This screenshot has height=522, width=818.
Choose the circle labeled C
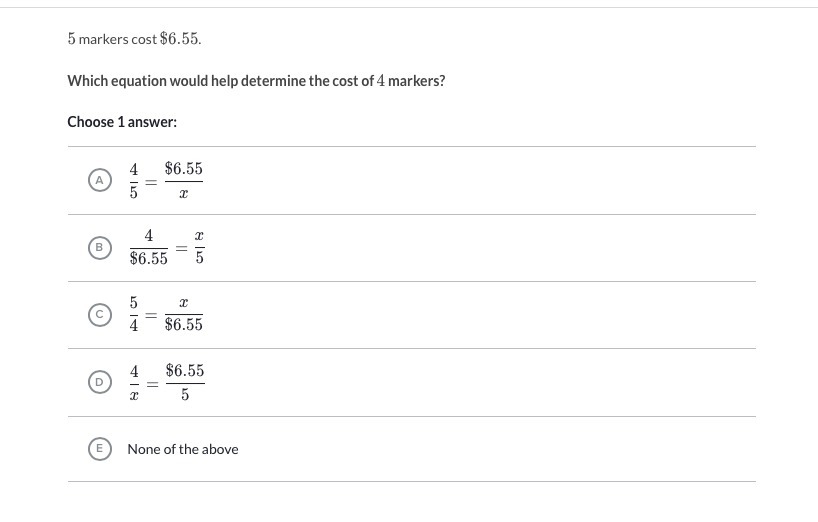pos(98,315)
